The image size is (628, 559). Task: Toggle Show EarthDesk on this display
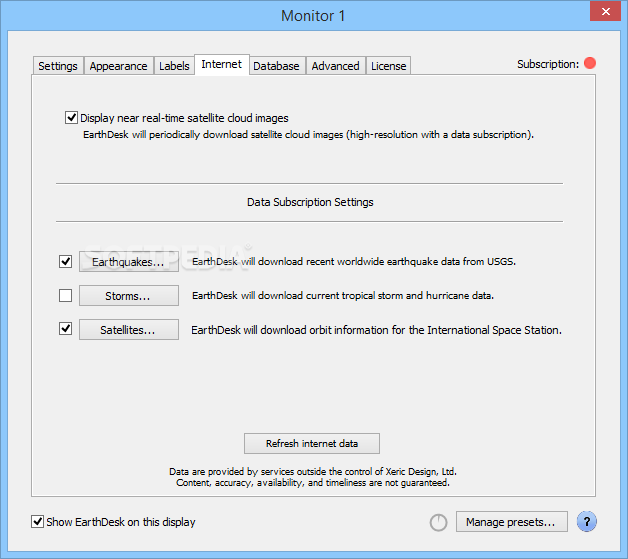[38, 521]
